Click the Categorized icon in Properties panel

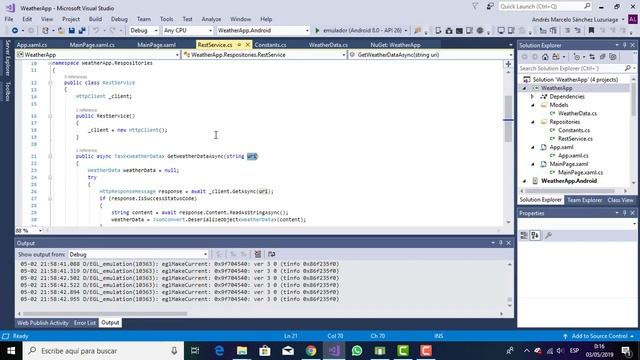click(x=524, y=235)
